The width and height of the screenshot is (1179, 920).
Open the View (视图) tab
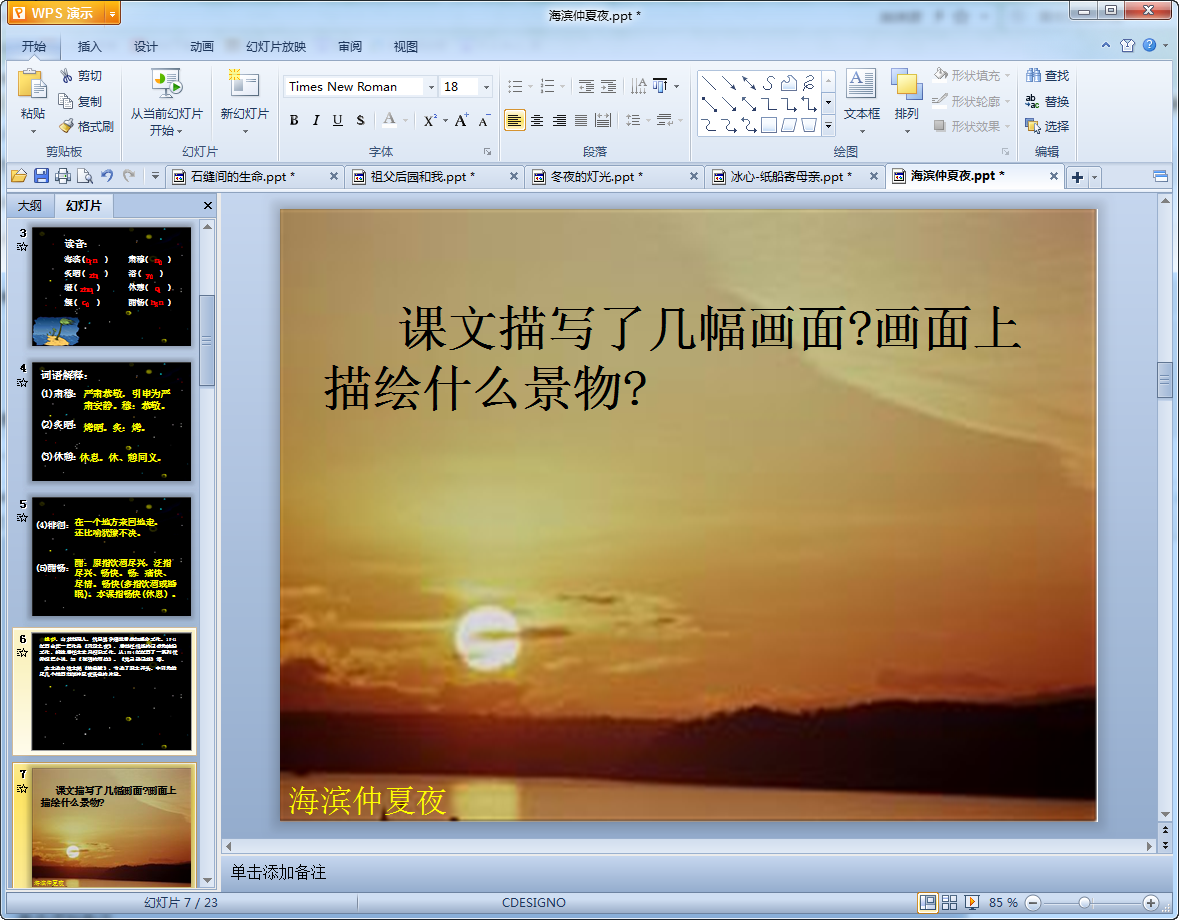click(405, 47)
